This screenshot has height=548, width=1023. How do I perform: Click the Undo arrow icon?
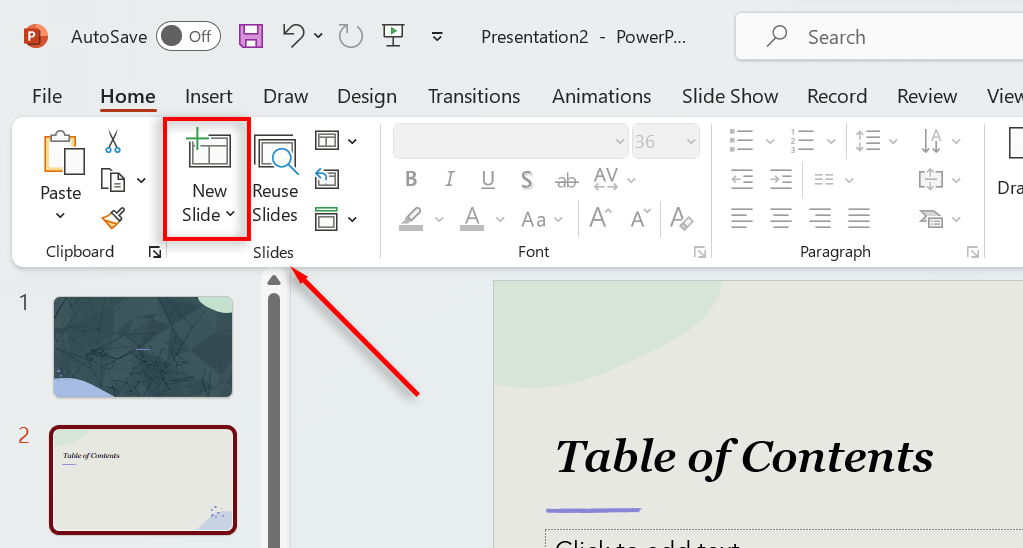coord(293,37)
